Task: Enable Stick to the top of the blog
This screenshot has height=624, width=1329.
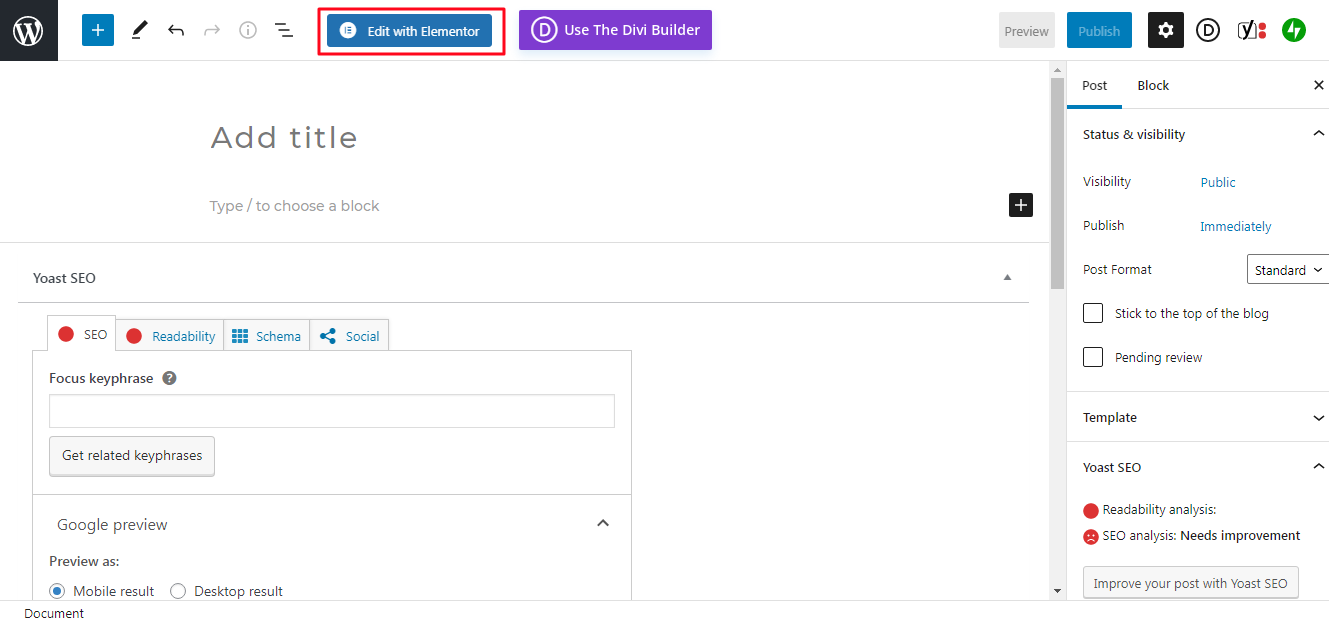Action: coord(1092,313)
